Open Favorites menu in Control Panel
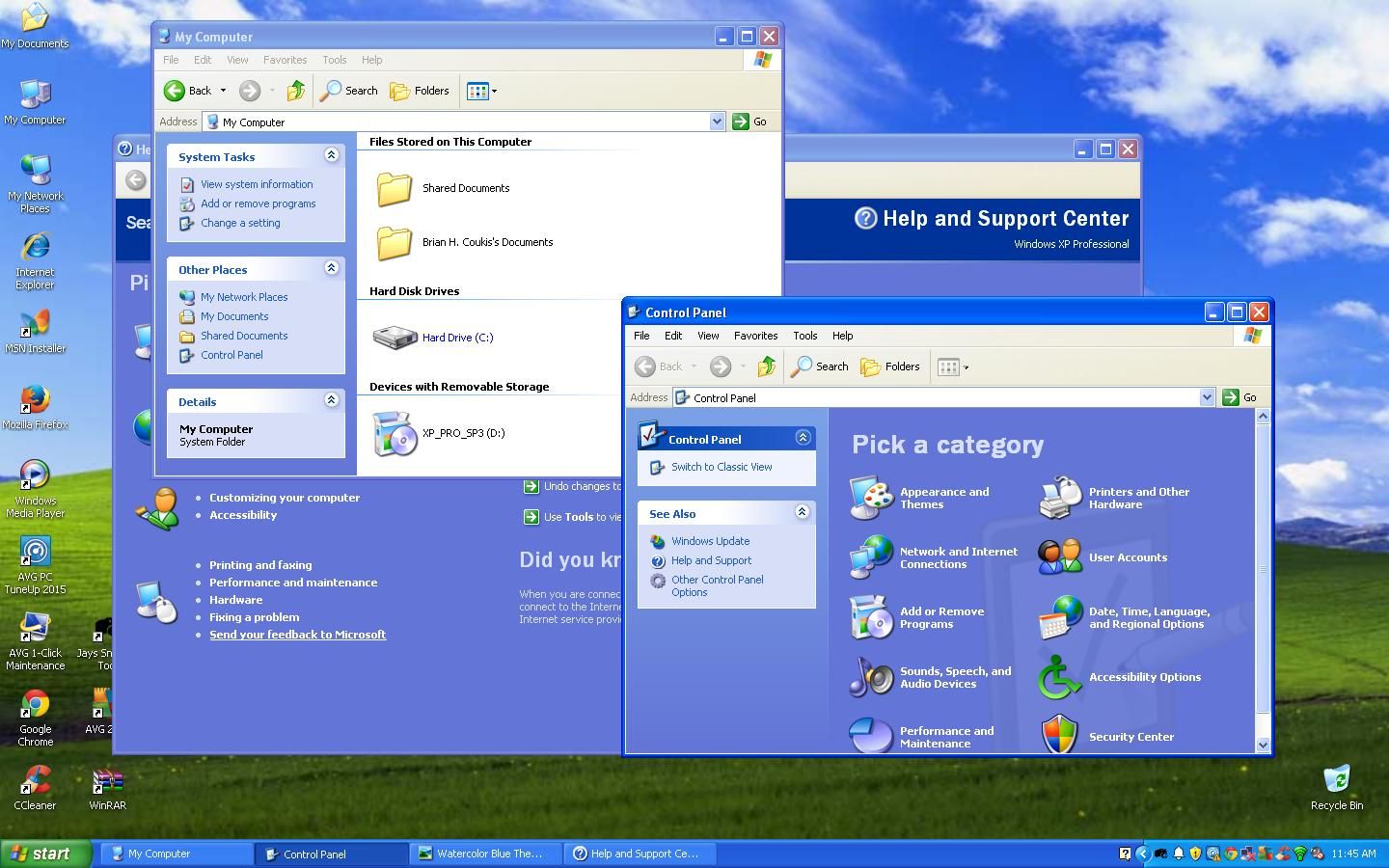This screenshot has width=1389, height=868. (755, 336)
